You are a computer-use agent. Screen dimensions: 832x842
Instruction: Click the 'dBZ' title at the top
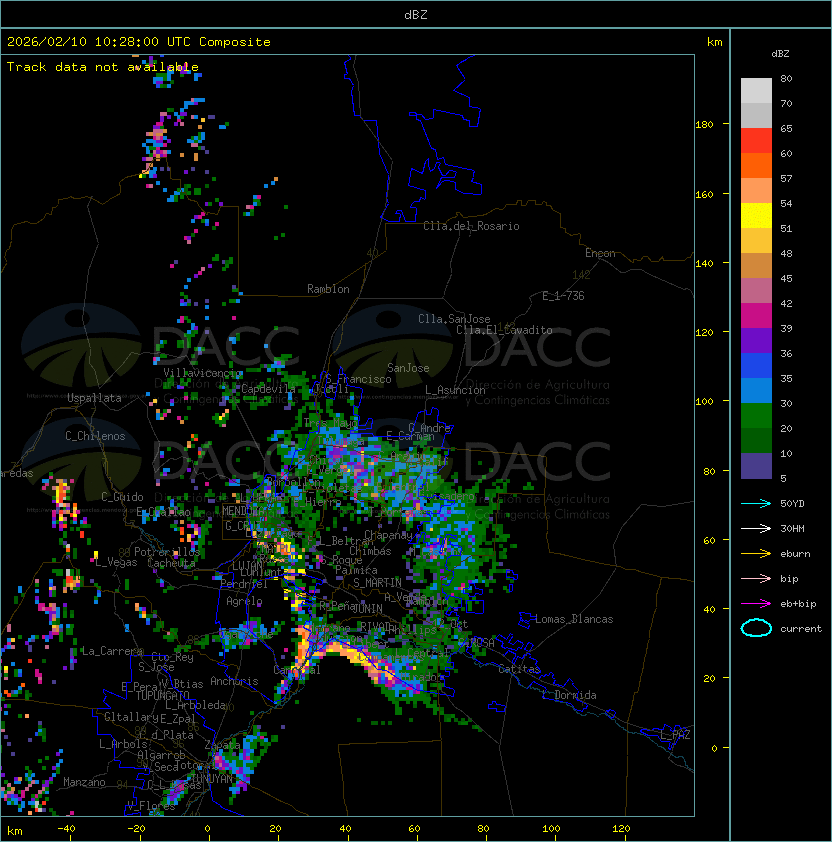pyautogui.click(x=416, y=15)
